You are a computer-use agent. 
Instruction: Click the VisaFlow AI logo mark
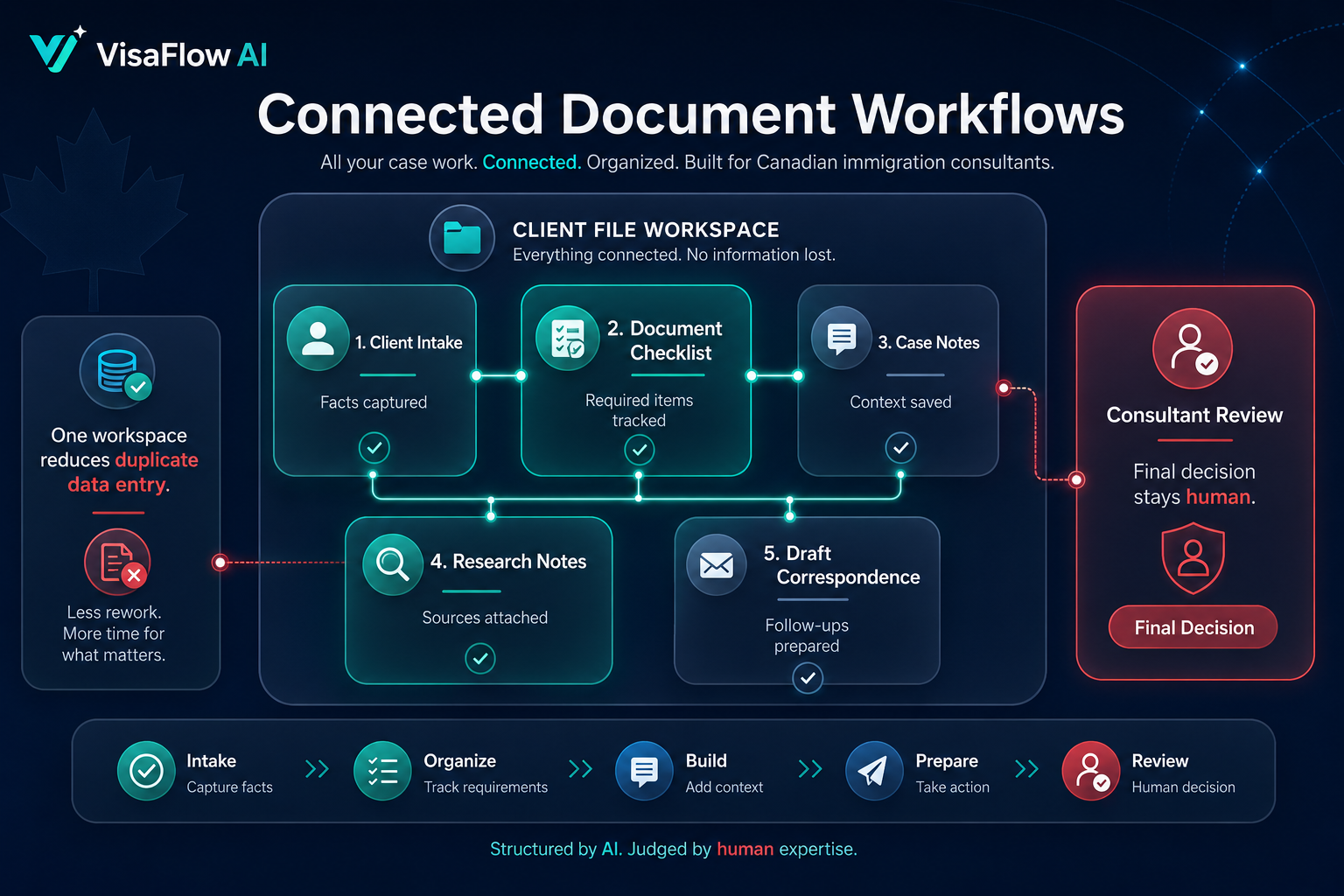(57, 50)
